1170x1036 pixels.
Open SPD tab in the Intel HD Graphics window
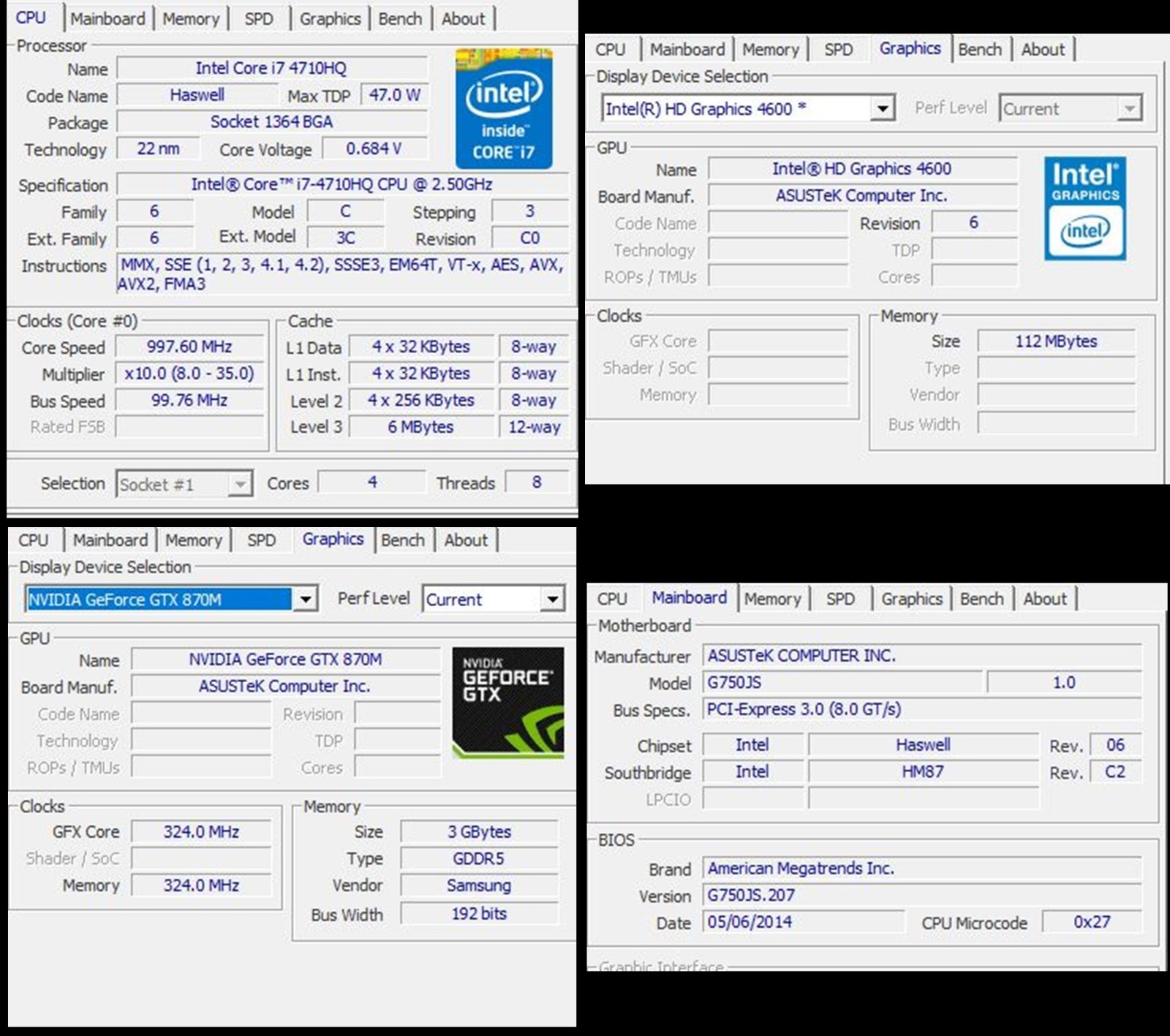(x=839, y=50)
